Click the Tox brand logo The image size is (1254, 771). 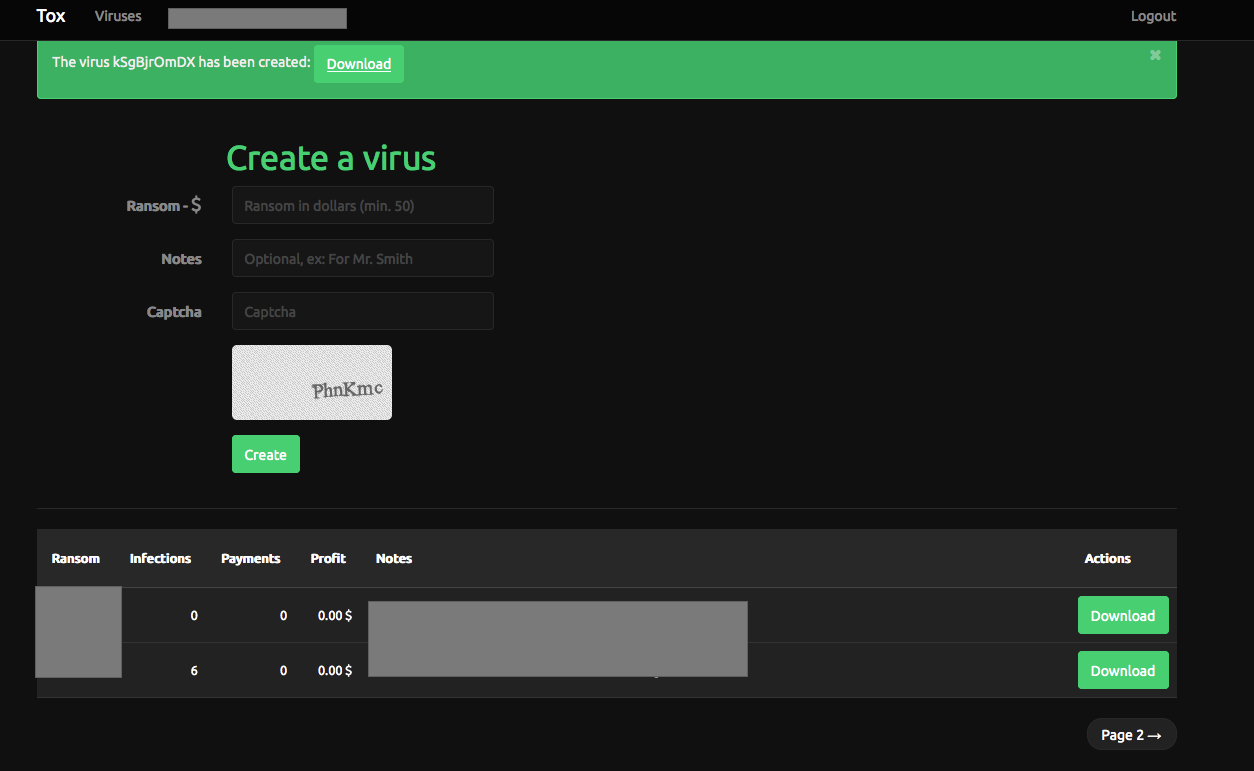click(x=51, y=16)
